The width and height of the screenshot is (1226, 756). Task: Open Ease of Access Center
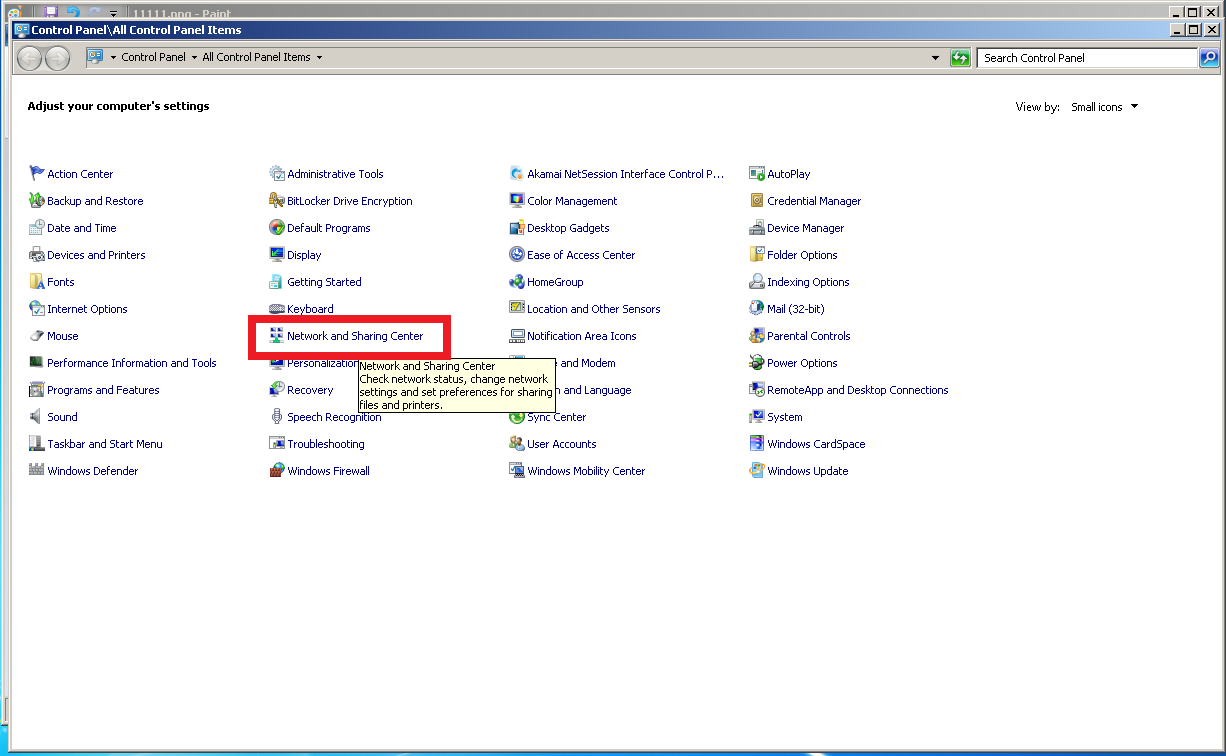[581, 255]
